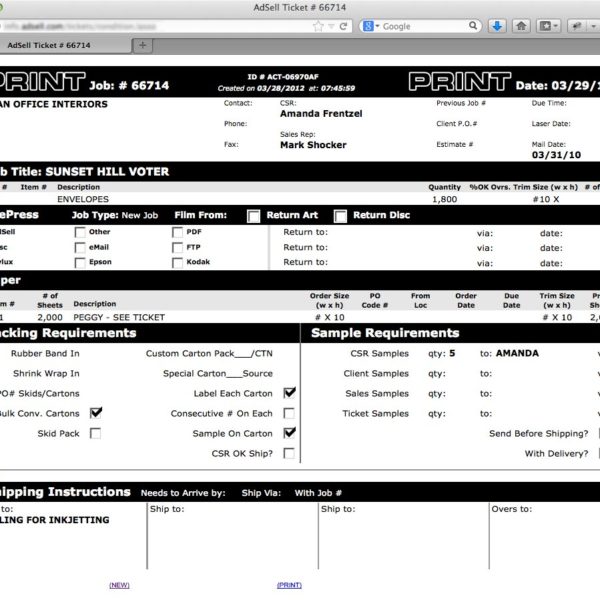The image size is (600, 600).
Task: Open the downloads arrow icon
Action: click(497, 26)
